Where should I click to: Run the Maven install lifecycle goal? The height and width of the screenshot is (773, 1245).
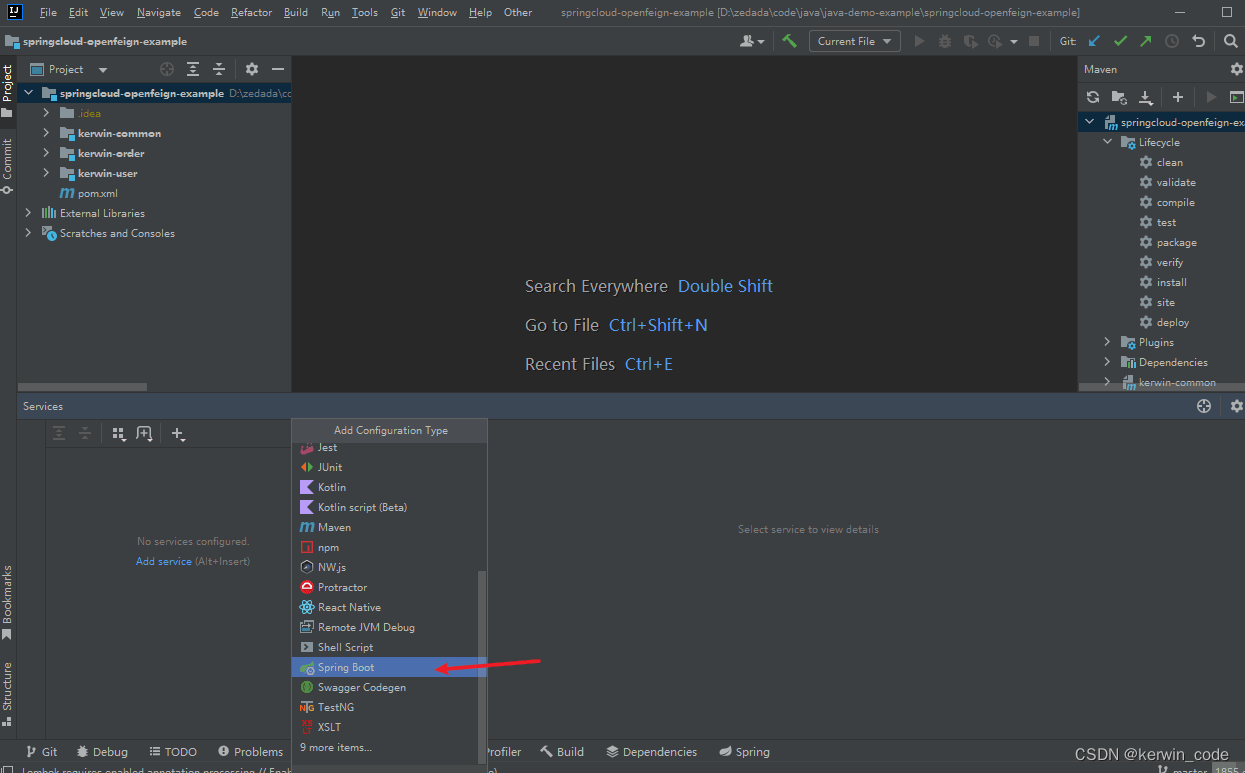click(1170, 281)
